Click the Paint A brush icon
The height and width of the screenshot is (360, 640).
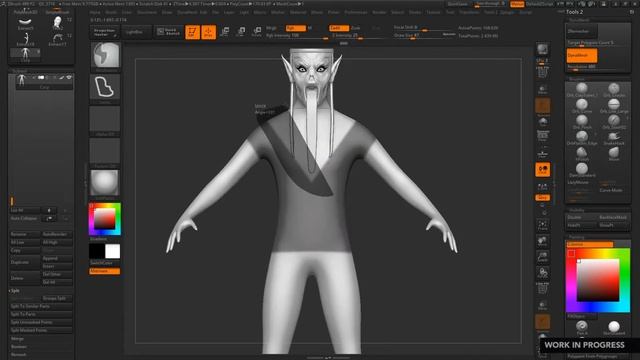click(582, 327)
